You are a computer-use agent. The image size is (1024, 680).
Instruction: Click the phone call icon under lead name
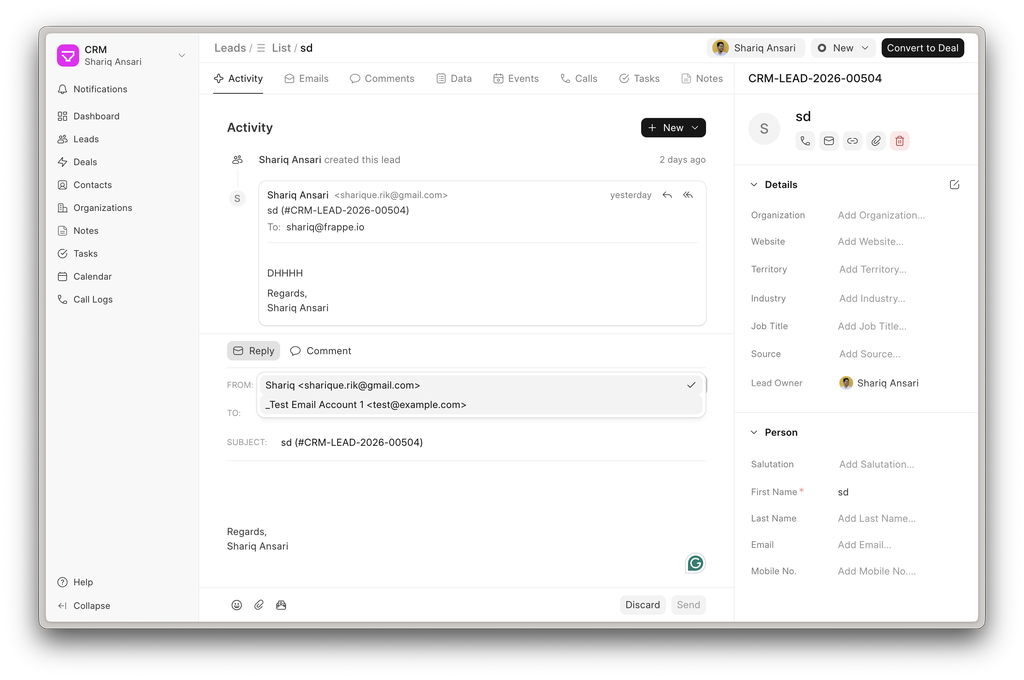click(805, 141)
